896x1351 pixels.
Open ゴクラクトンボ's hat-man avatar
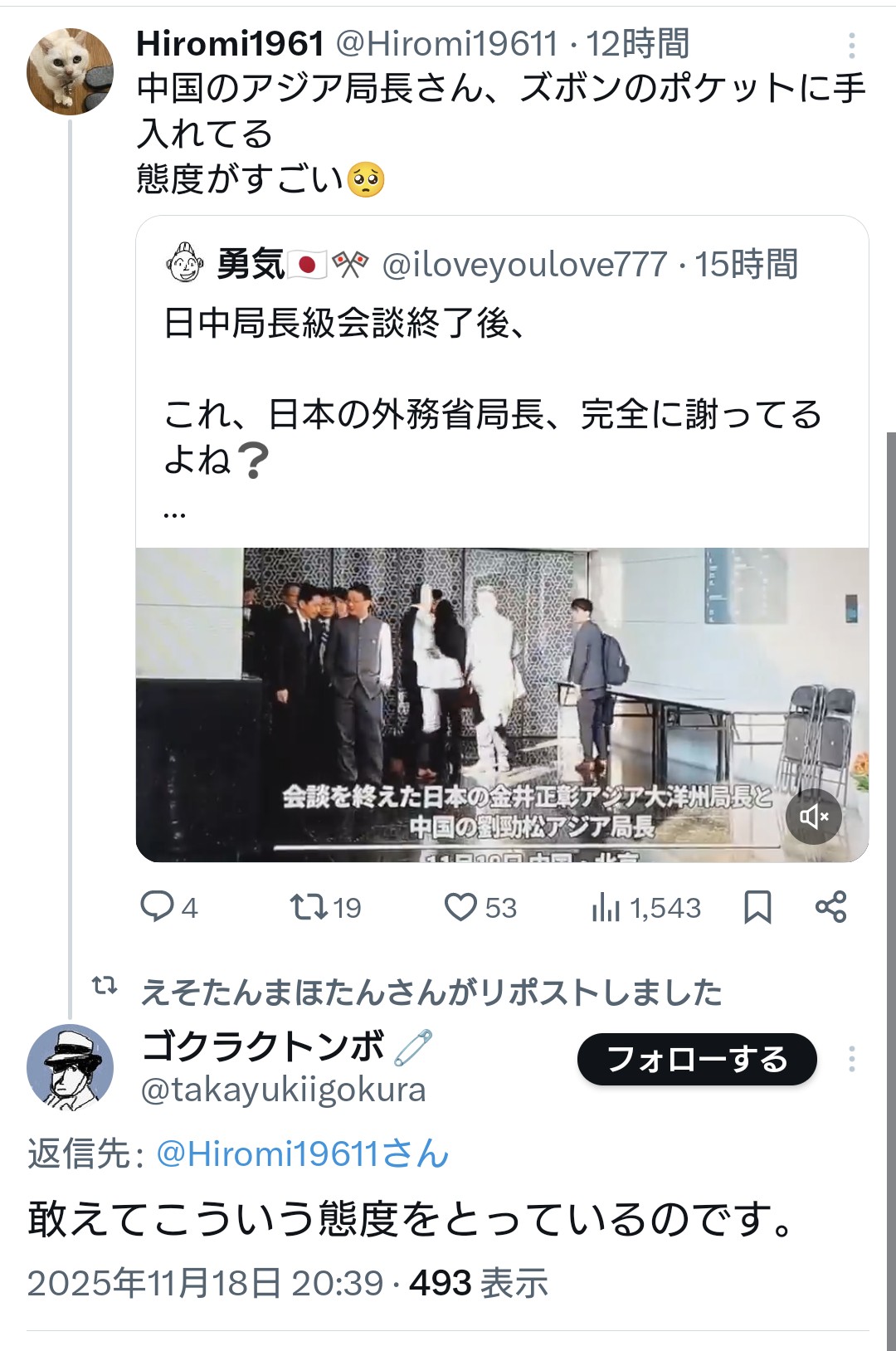point(70,1068)
